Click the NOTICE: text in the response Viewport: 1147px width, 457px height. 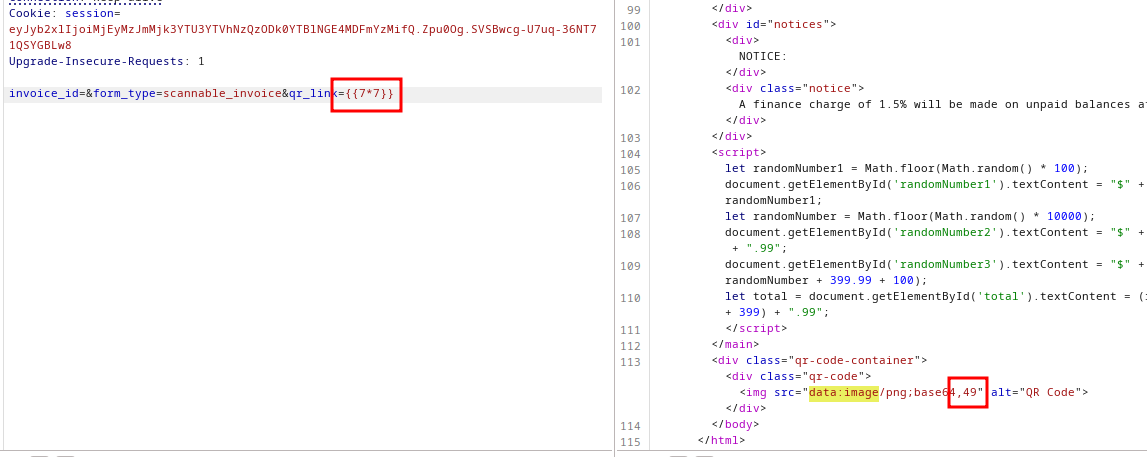pyautogui.click(x=762, y=57)
